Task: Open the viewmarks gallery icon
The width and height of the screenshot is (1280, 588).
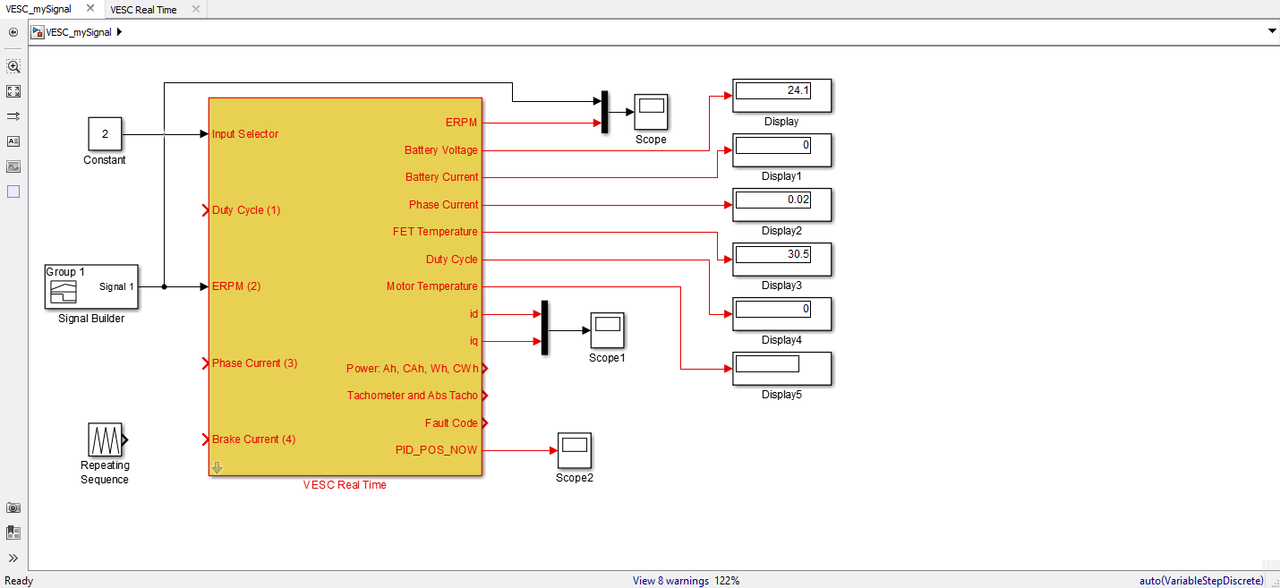Action: pyautogui.click(x=13, y=533)
